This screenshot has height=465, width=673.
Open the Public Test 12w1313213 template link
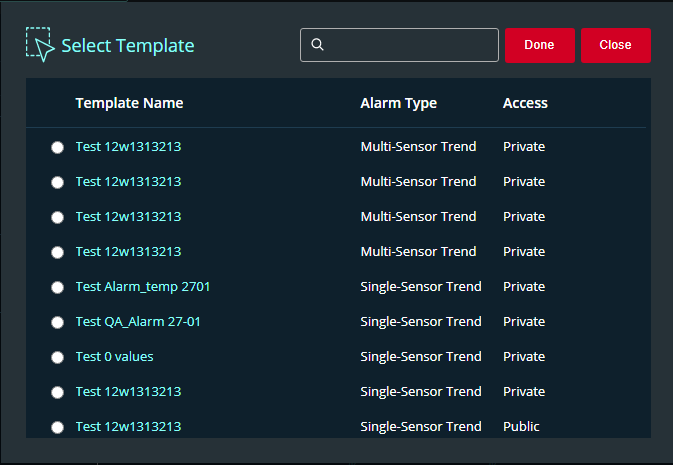pos(128,427)
